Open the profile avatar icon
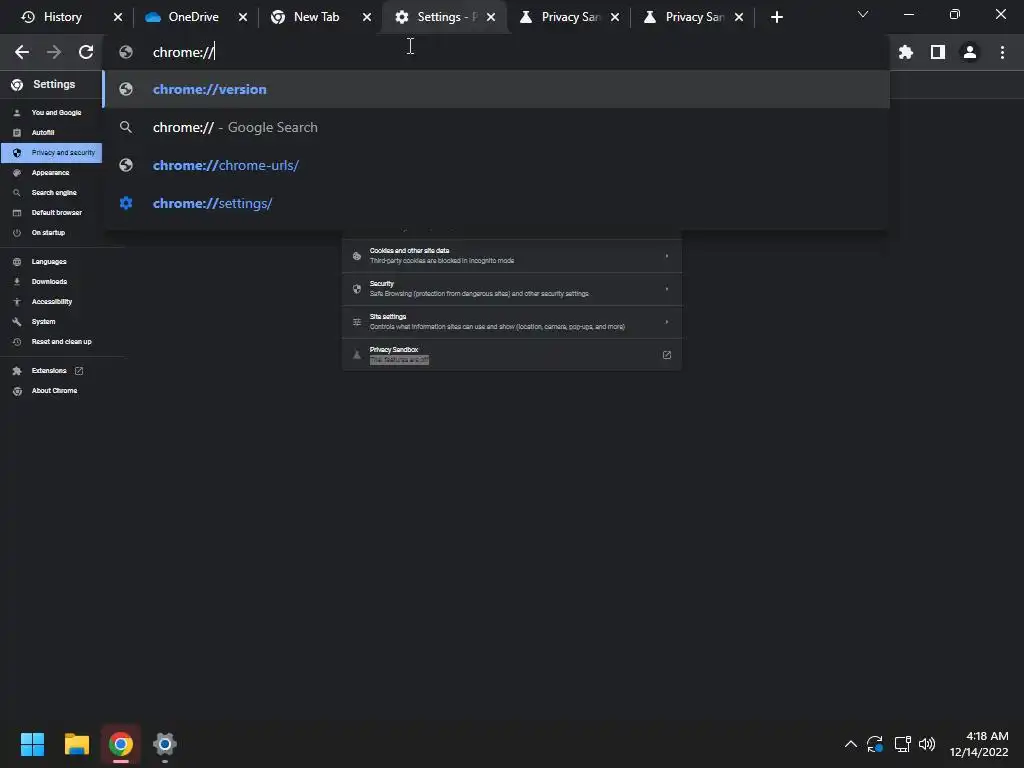The image size is (1024, 768). click(x=970, y=52)
